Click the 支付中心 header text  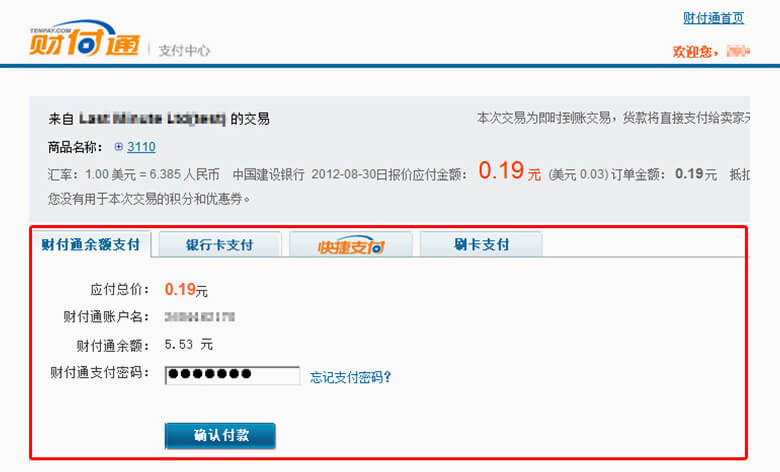click(x=184, y=50)
